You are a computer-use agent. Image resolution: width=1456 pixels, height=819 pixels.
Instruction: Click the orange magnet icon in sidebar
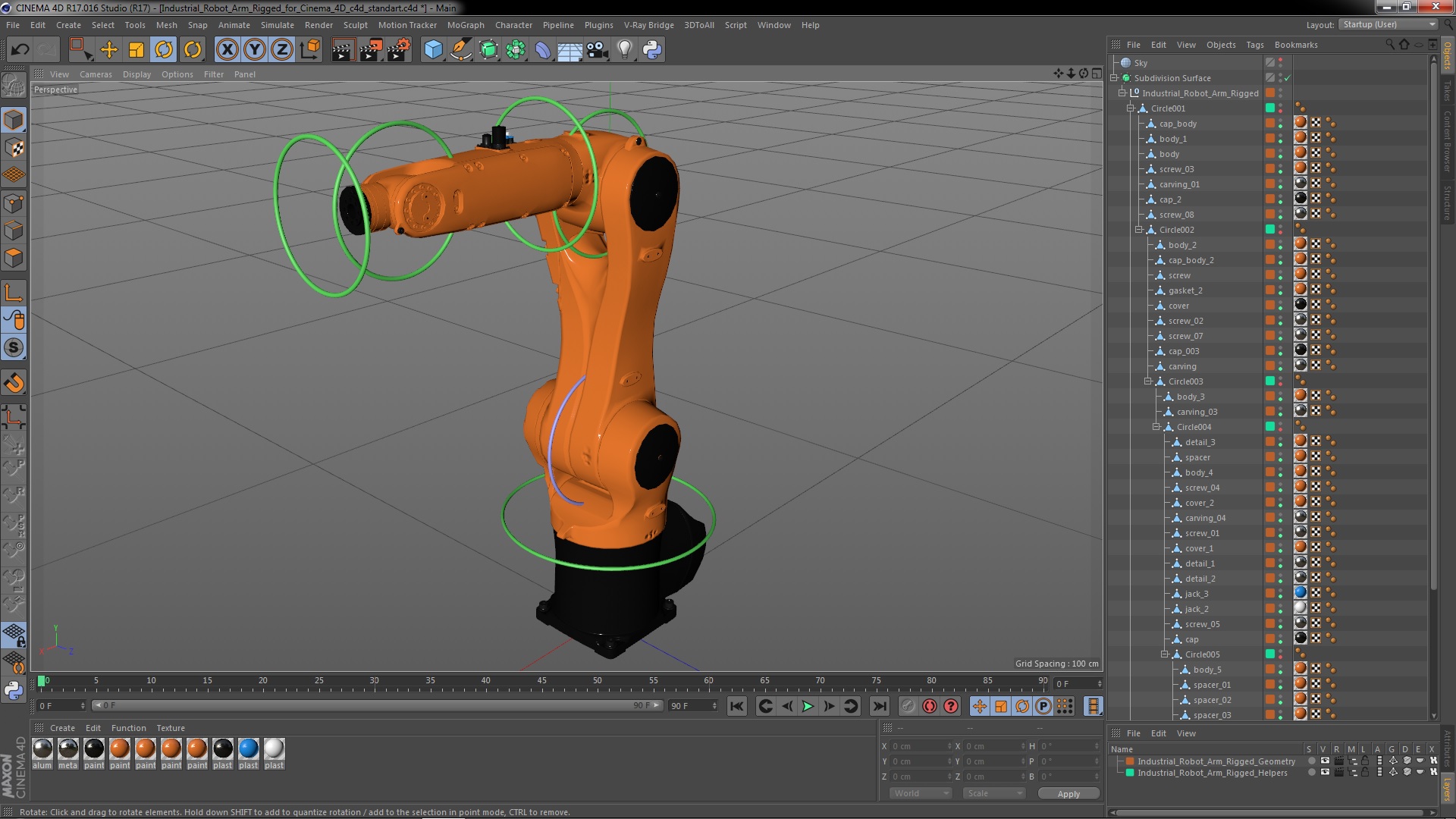(14, 383)
